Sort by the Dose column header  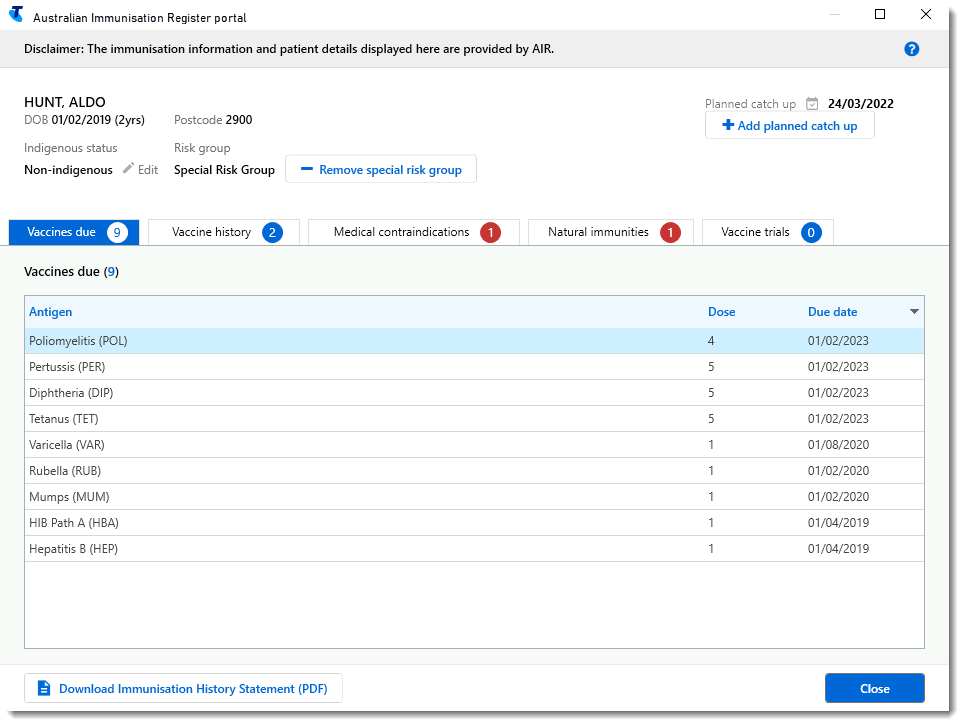[721, 312]
